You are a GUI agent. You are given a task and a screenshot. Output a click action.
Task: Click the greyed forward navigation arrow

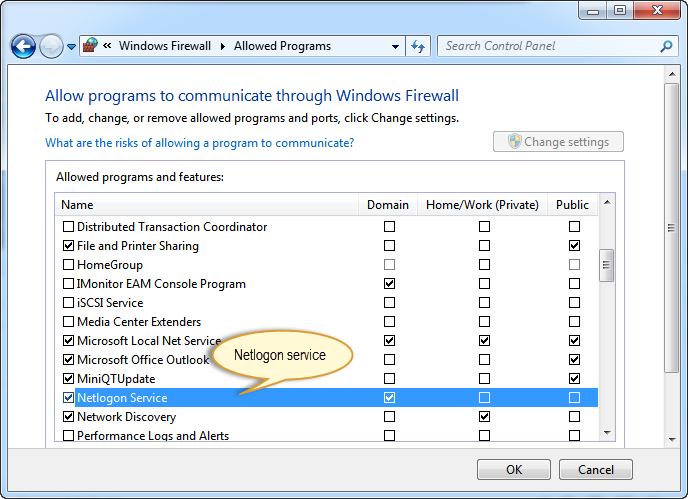click(x=51, y=46)
